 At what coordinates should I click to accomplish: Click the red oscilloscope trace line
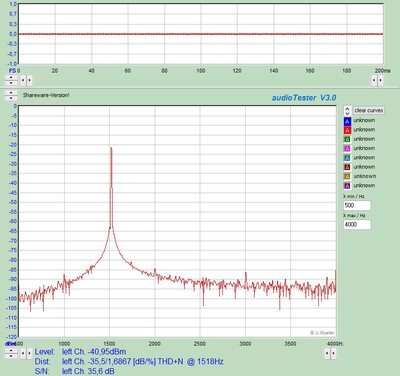point(201,34)
